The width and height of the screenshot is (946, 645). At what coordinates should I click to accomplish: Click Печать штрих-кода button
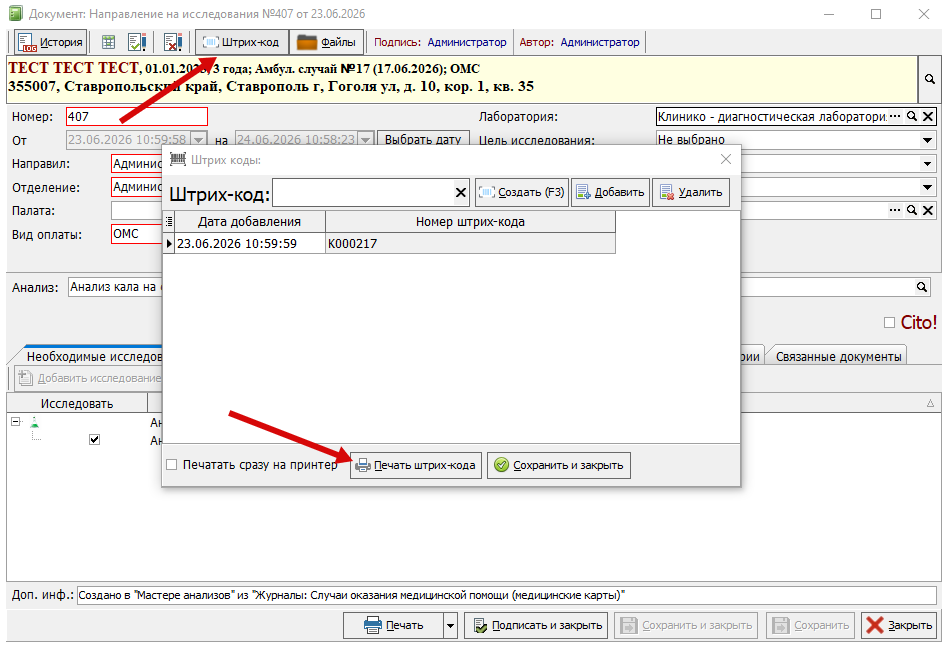(x=416, y=465)
